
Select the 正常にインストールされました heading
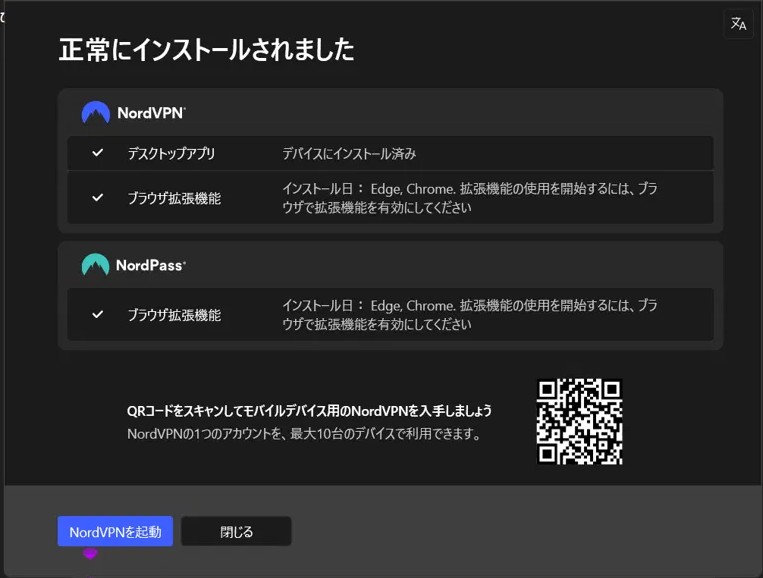206,50
